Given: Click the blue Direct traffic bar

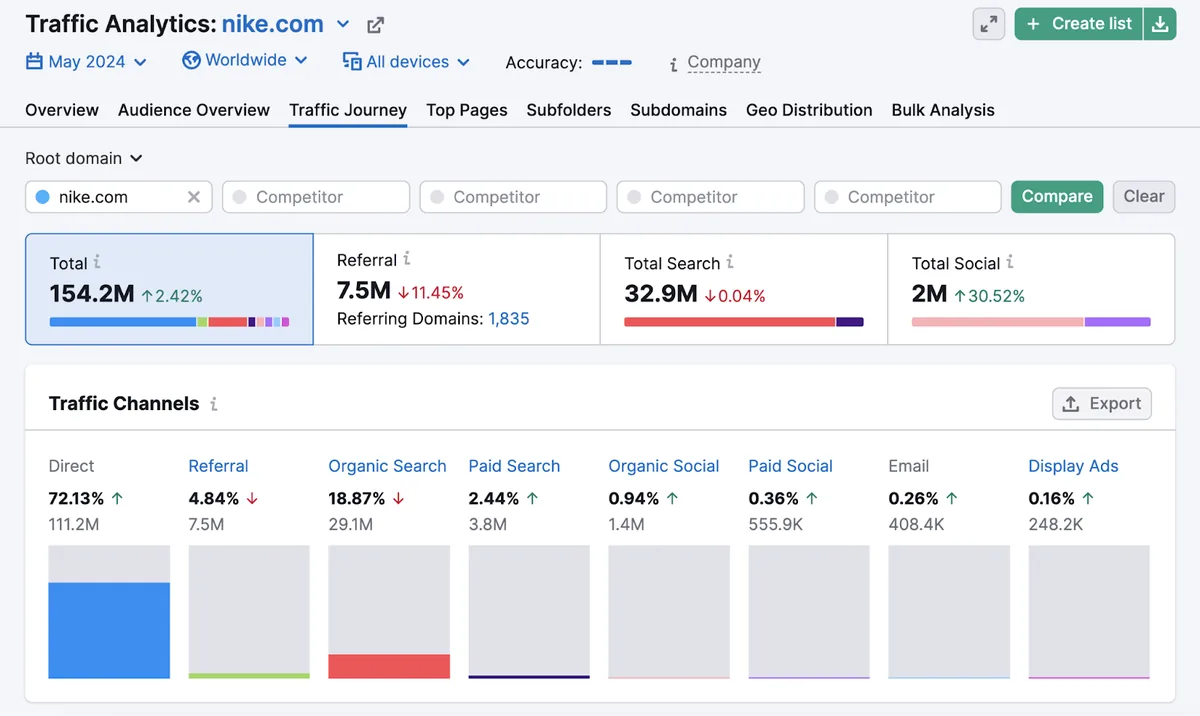Looking at the screenshot, I should pos(109,630).
